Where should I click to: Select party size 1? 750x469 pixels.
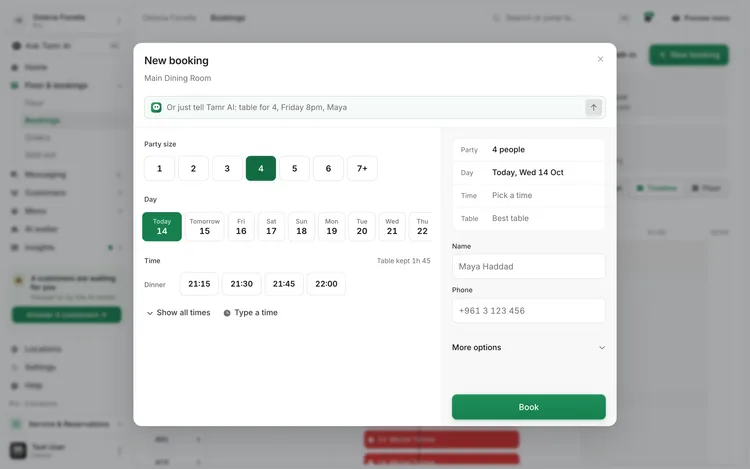(x=159, y=168)
